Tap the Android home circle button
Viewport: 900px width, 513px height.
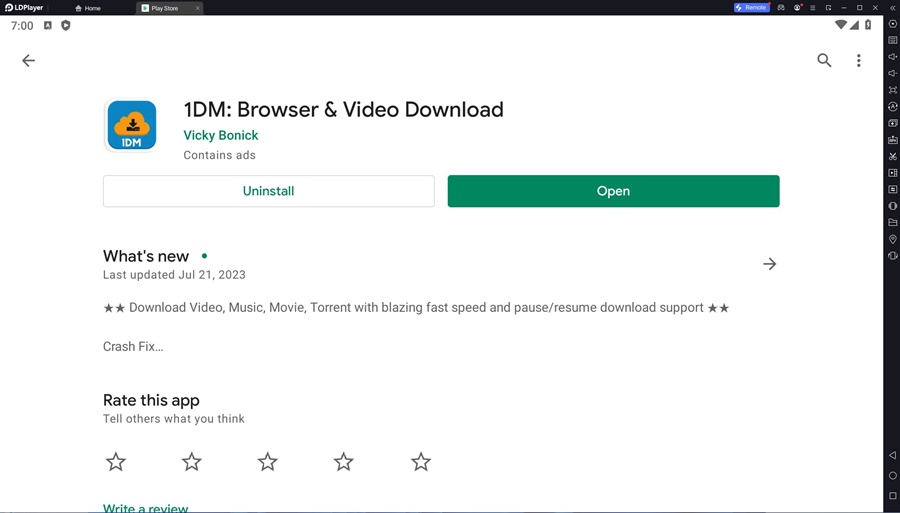pos(893,475)
